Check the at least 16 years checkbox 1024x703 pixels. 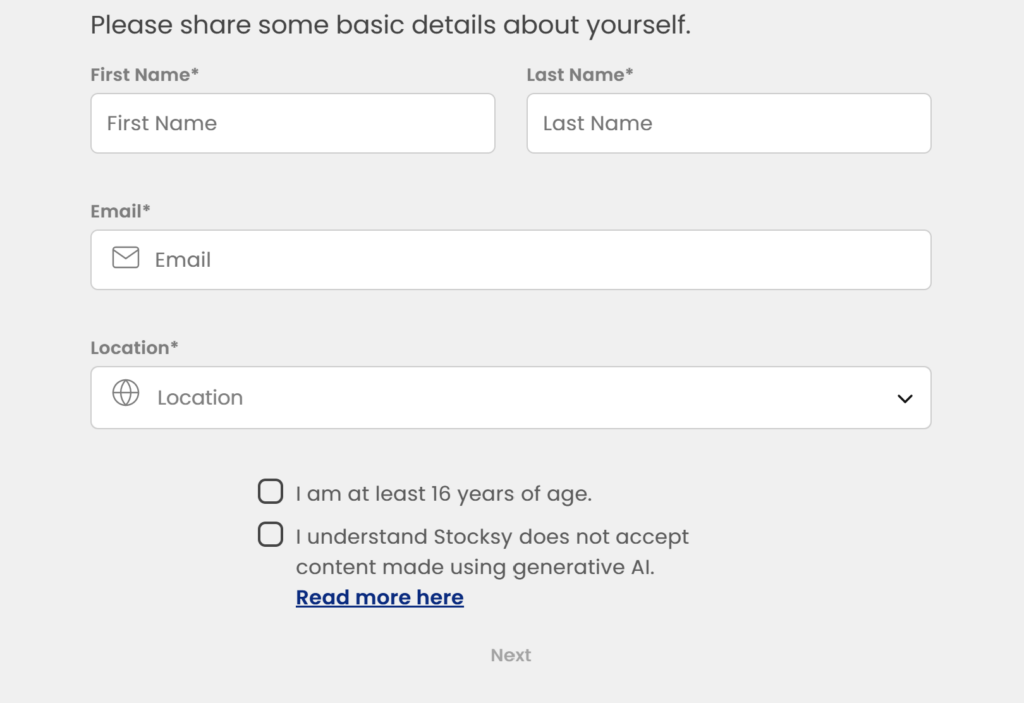pyautogui.click(x=270, y=491)
